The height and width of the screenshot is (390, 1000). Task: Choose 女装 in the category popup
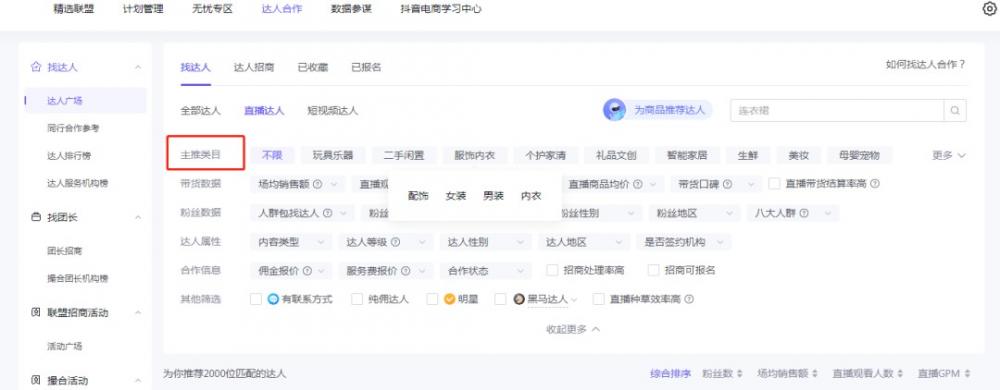[x=456, y=196]
